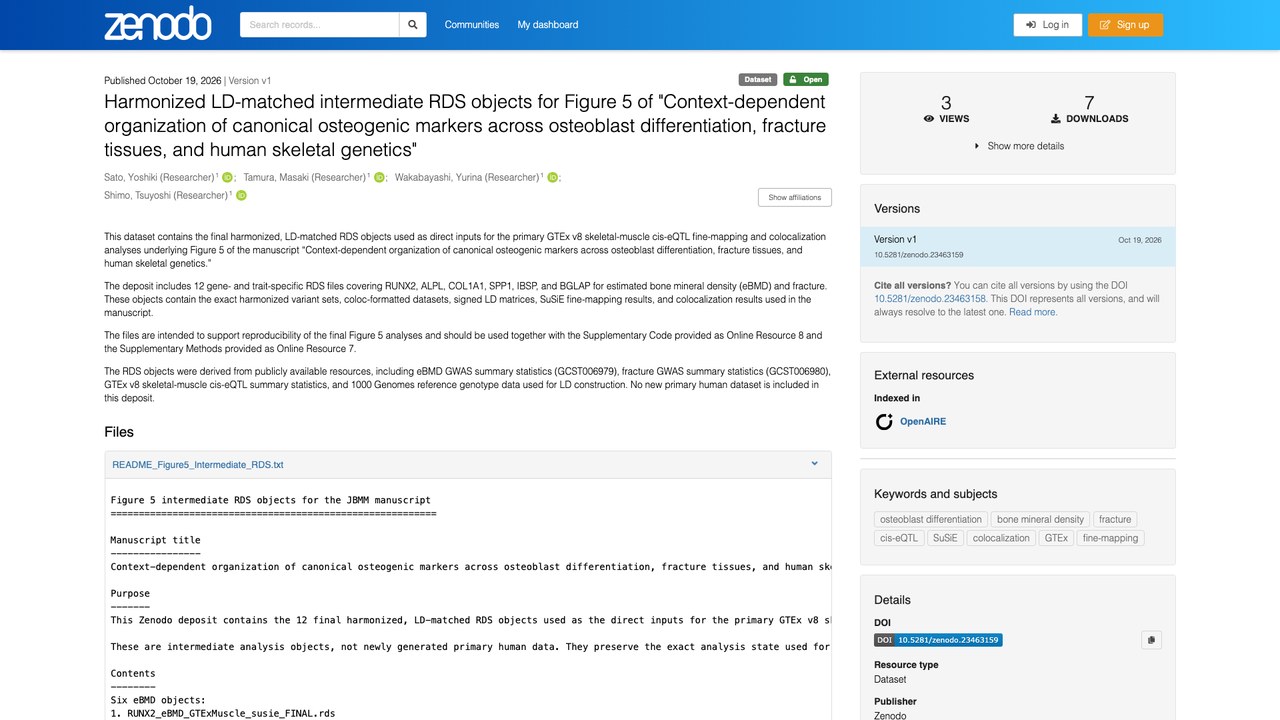This screenshot has width=1280, height=720.
Task: Open README_Figure5_Intermediate_RDS.txt file link
Action: (x=198, y=465)
